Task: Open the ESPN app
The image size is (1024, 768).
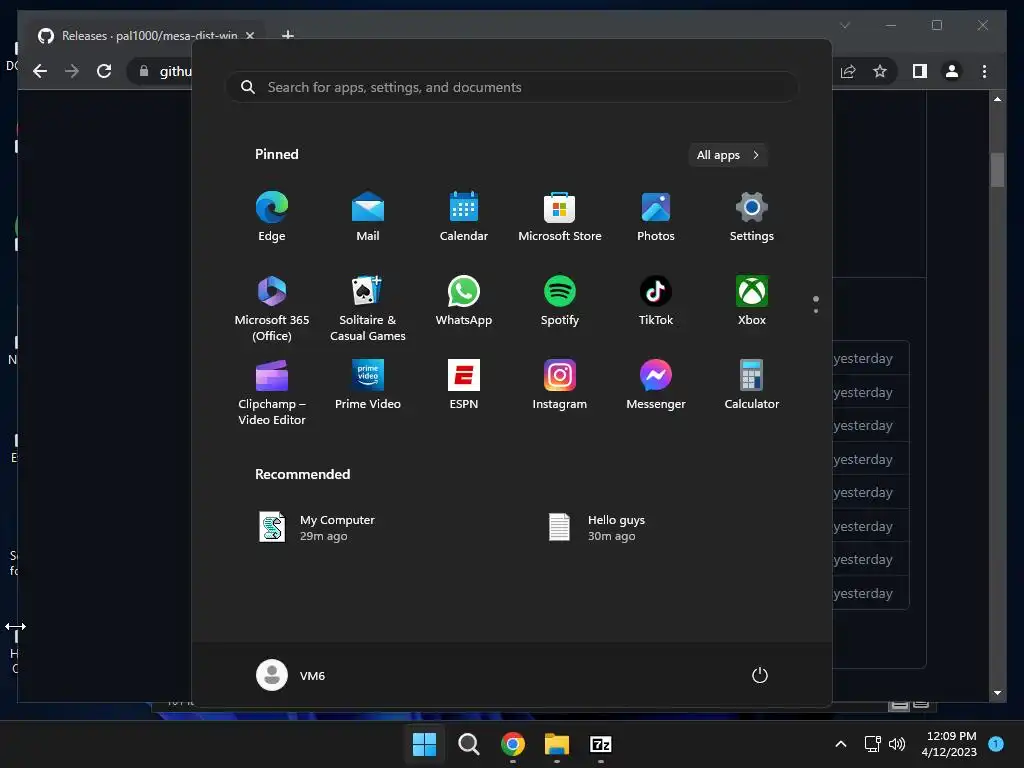Action: (464, 385)
